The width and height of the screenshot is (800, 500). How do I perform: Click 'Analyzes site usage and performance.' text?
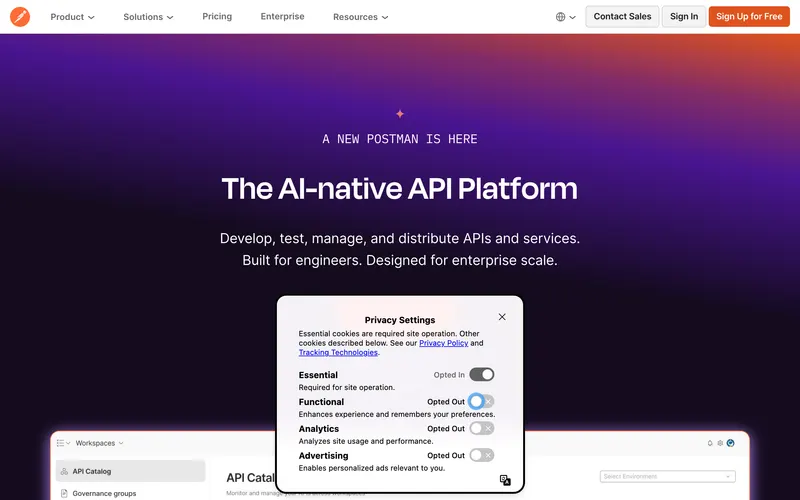(x=366, y=441)
